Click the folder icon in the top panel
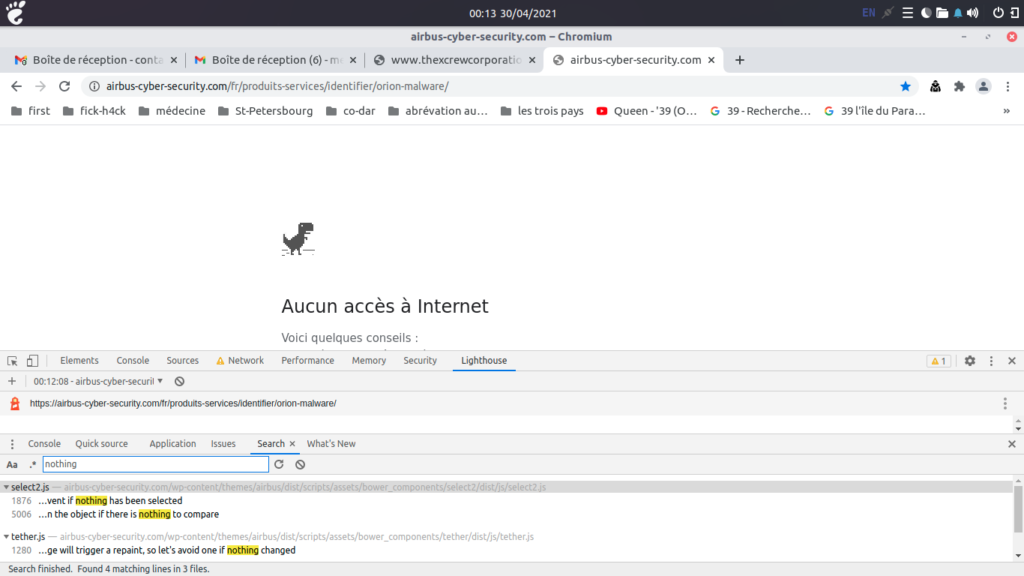This screenshot has width=1024, height=576. point(942,13)
